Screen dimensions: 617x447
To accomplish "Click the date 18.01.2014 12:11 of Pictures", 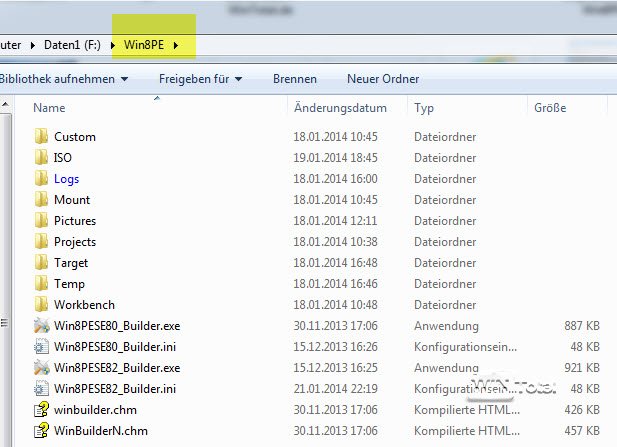I will point(335,221).
